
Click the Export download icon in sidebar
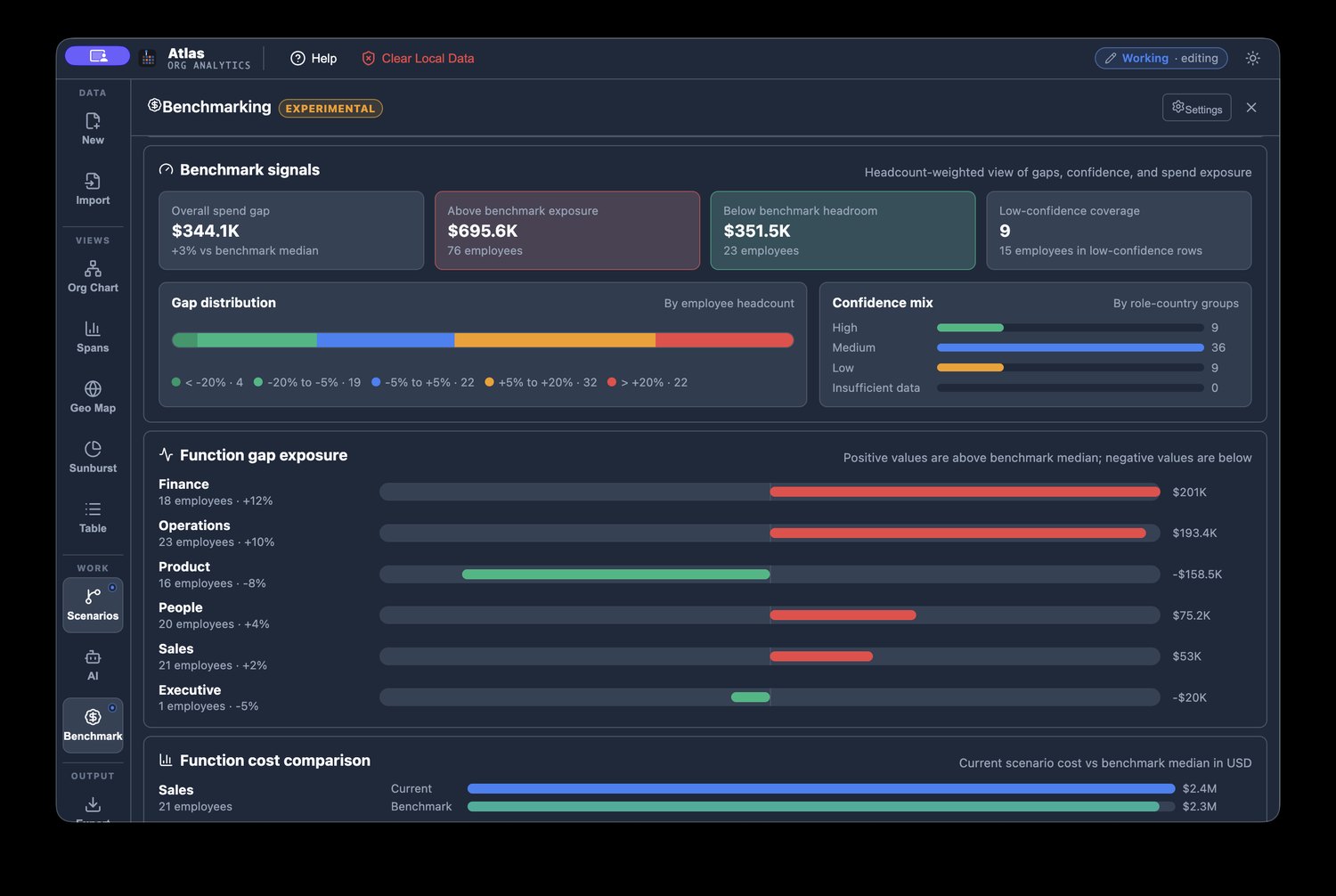pyautogui.click(x=93, y=804)
